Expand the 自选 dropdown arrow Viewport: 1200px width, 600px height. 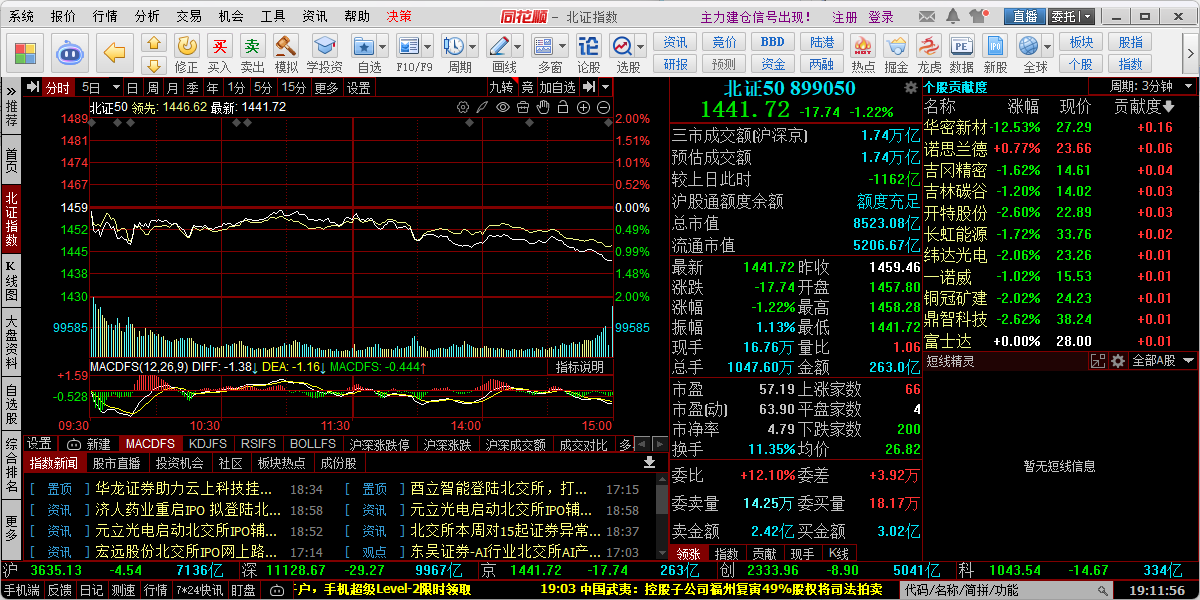(x=383, y=46)
